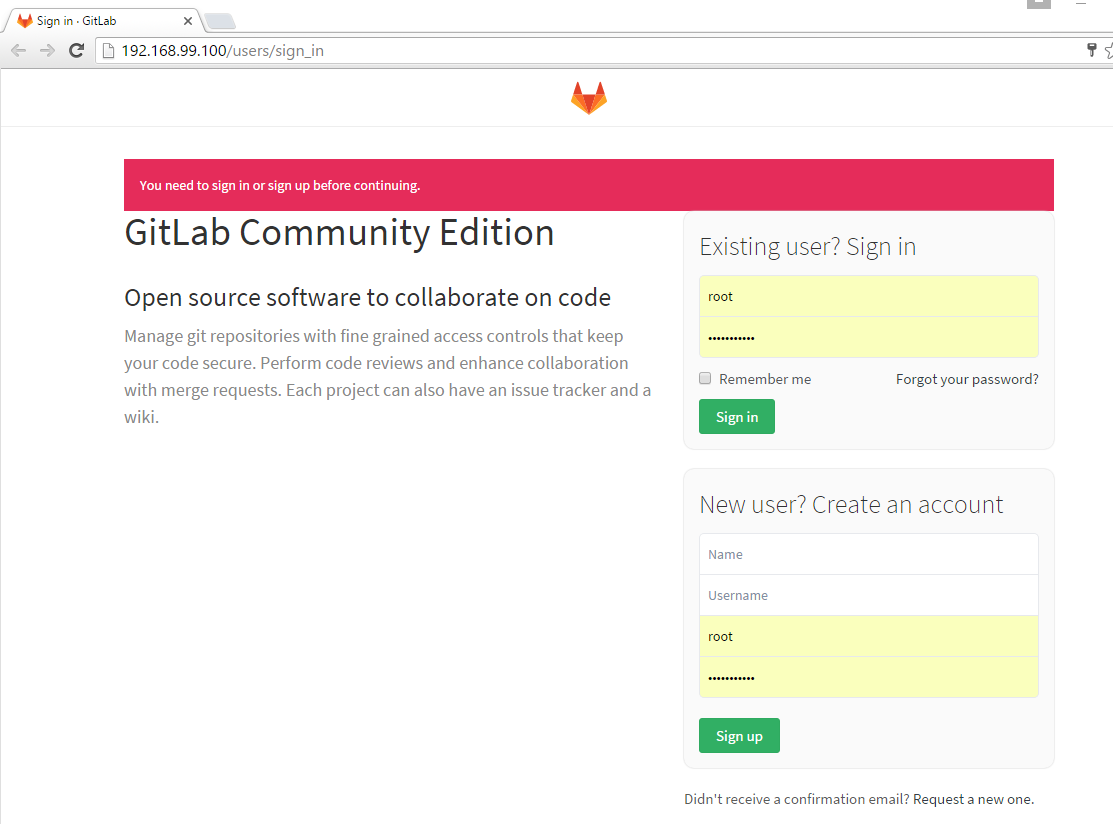Tick the Remember me checkbox
Viewport: 1113px width, 824px height.
705,378
